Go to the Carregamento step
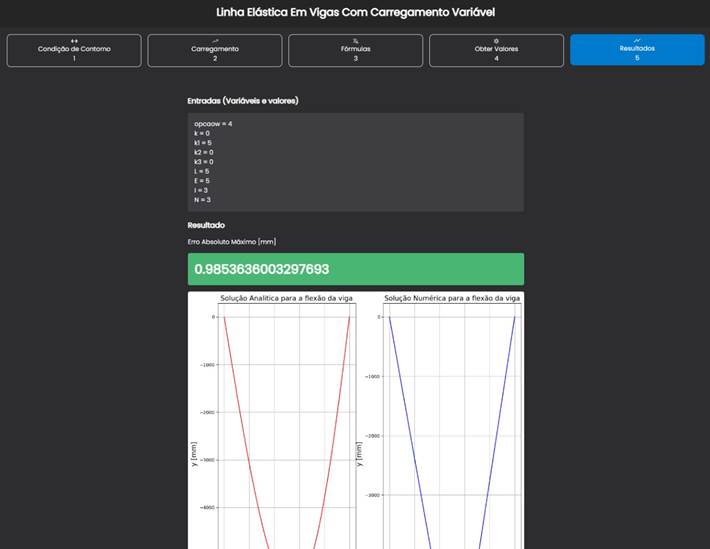The image size is (710, 549). [x=215, y=50]
